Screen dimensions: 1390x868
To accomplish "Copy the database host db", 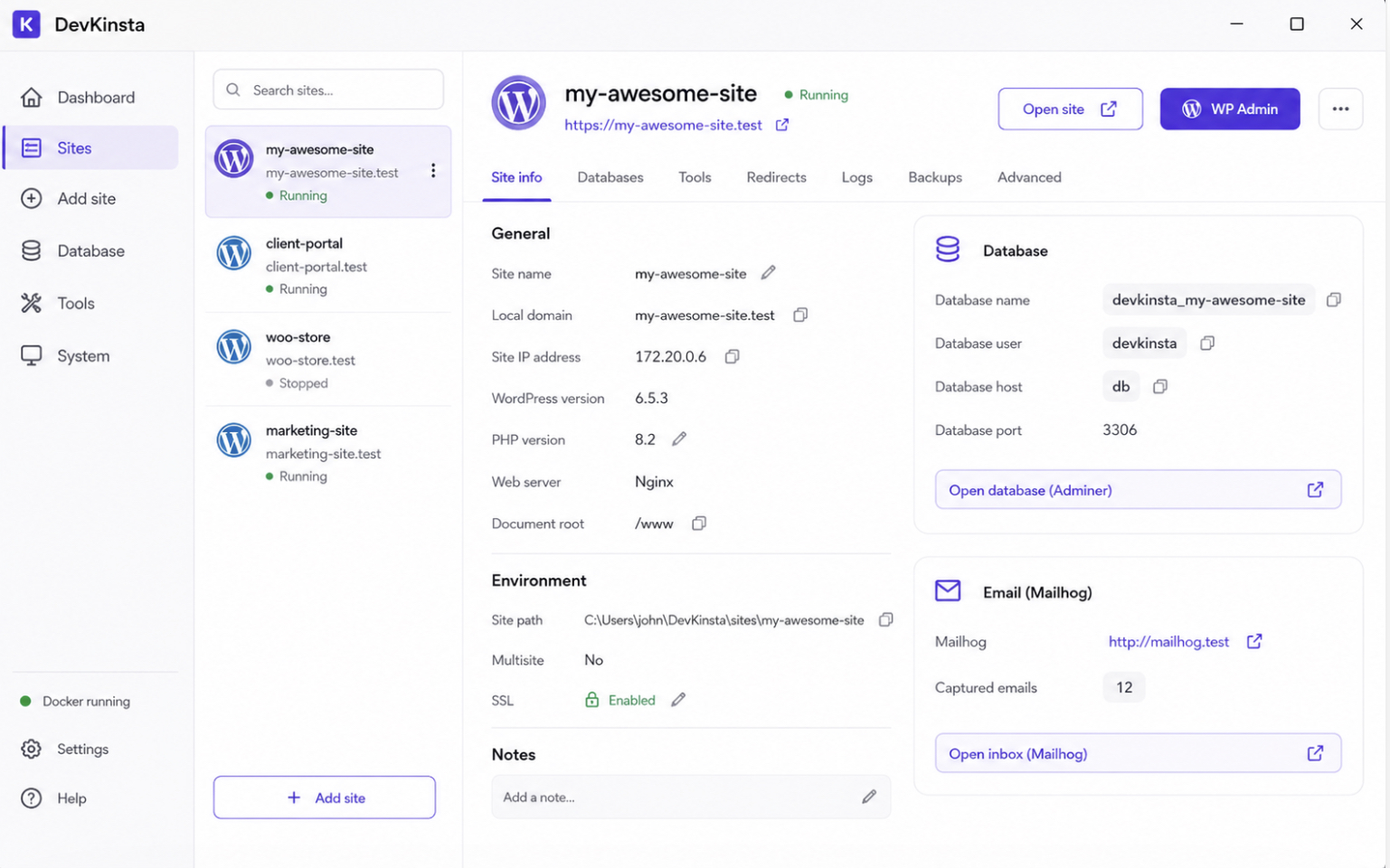I will click(x=1160, y=386).
